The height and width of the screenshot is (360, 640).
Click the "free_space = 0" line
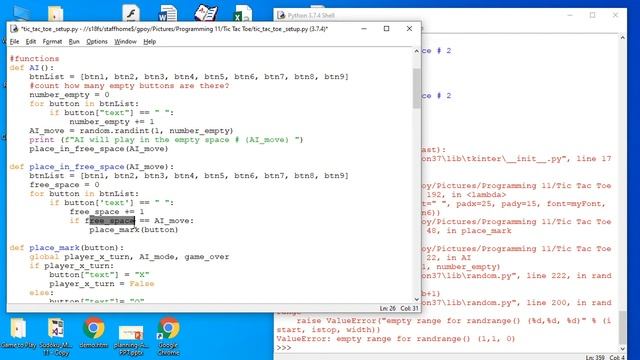coord(64,184)
